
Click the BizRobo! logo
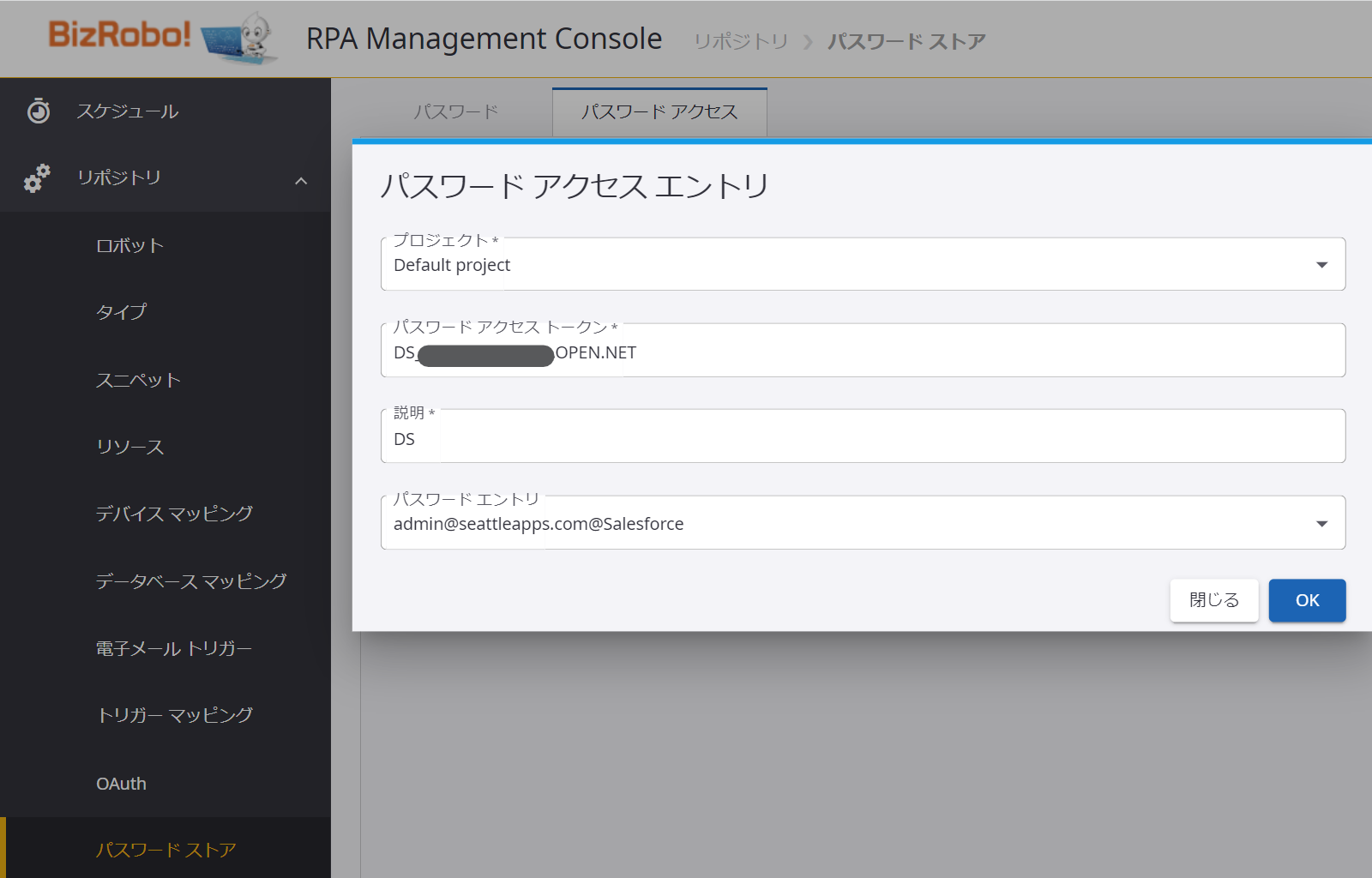[120, 34]
